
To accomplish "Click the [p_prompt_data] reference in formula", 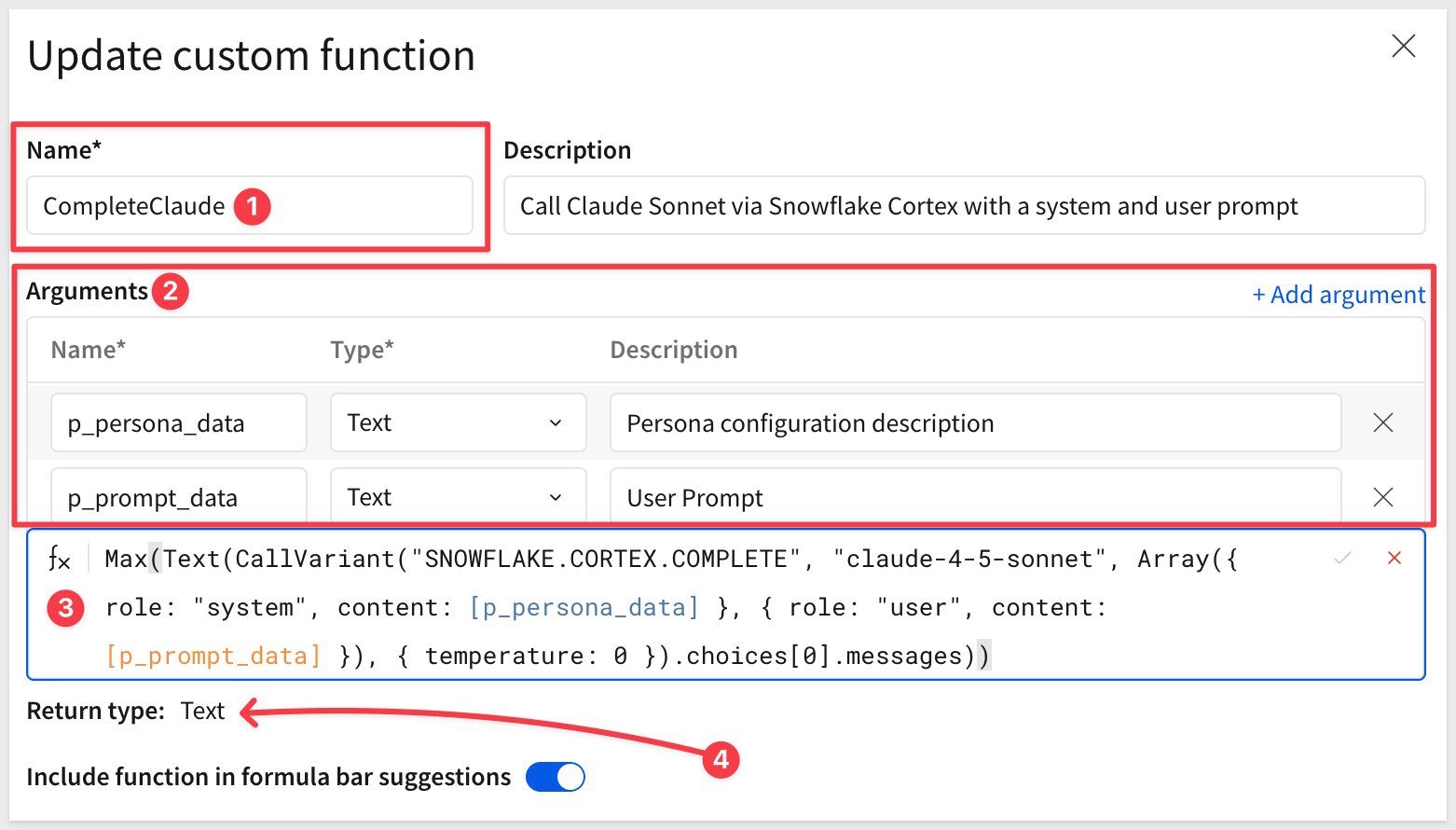I will pyautogui.click(x=213, y=657).
